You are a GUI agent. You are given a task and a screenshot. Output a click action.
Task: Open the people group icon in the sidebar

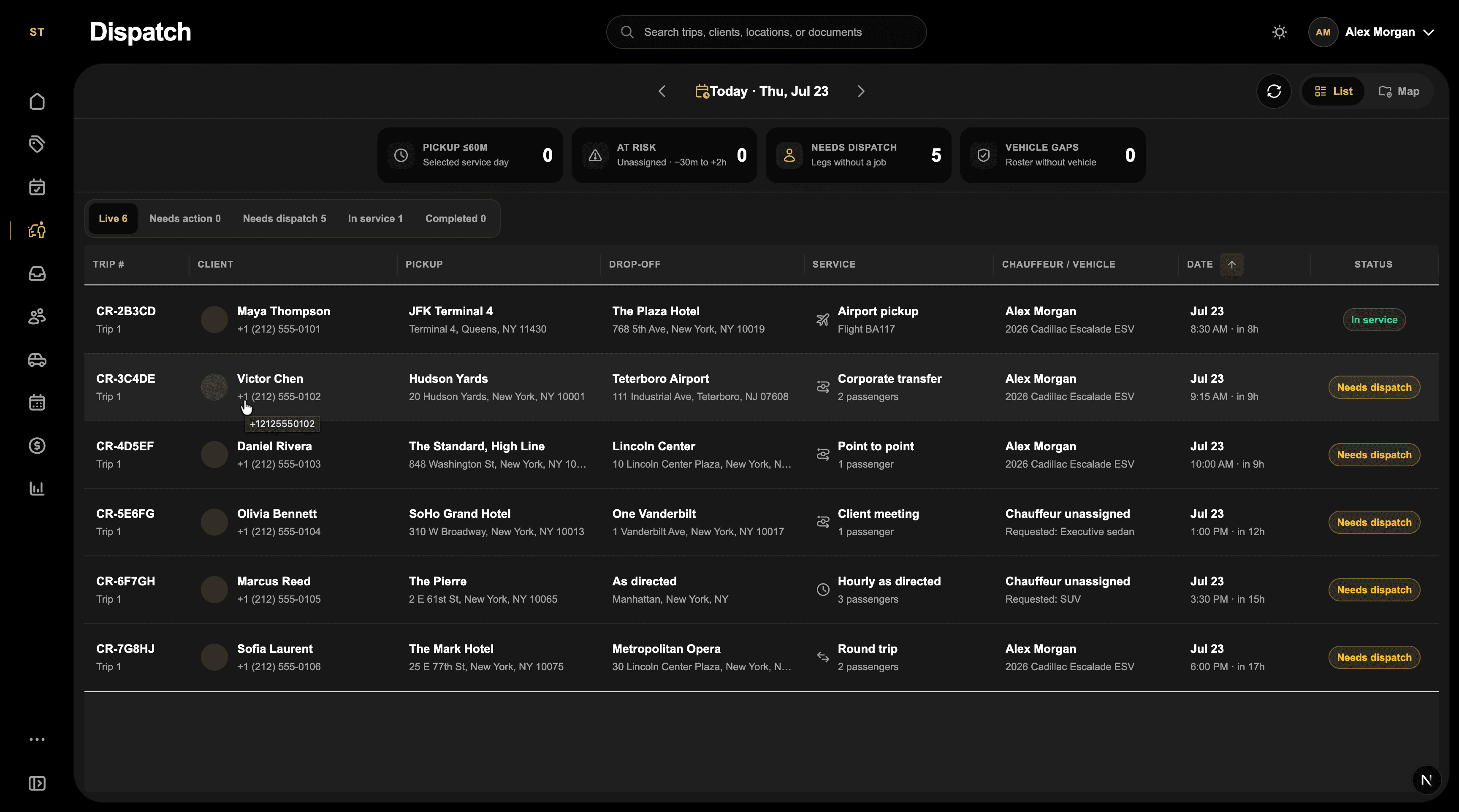(x=37, y=317)
